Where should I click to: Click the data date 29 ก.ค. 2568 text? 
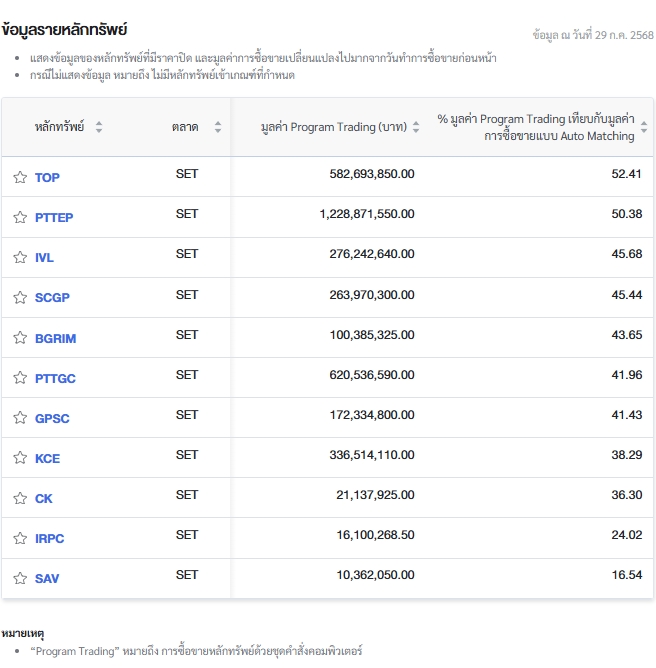[593, 35]
